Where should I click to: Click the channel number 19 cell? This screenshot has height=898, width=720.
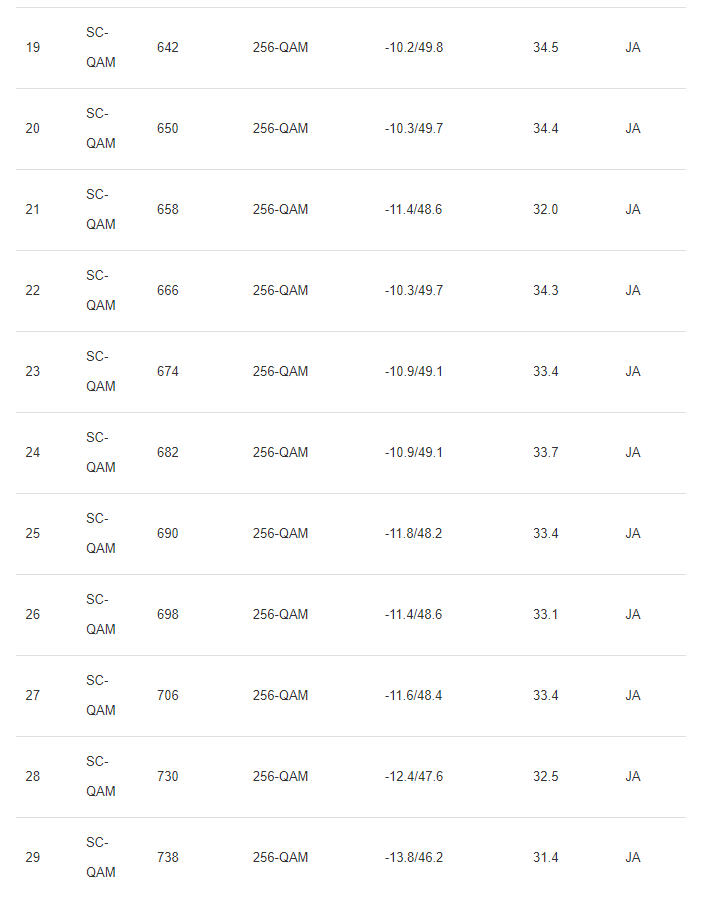(33, 48)
